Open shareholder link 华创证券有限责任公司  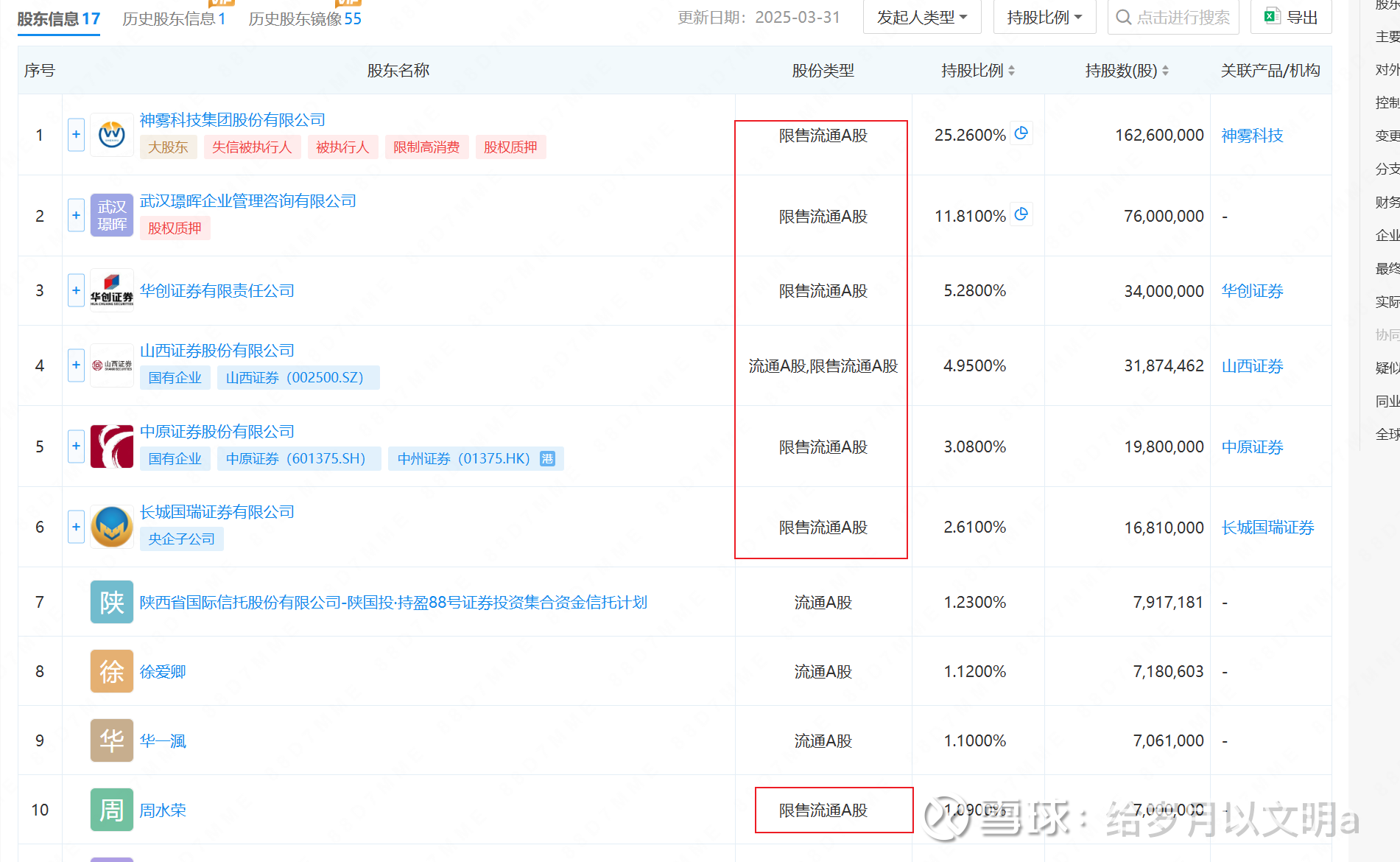click(x=217, y=291)
